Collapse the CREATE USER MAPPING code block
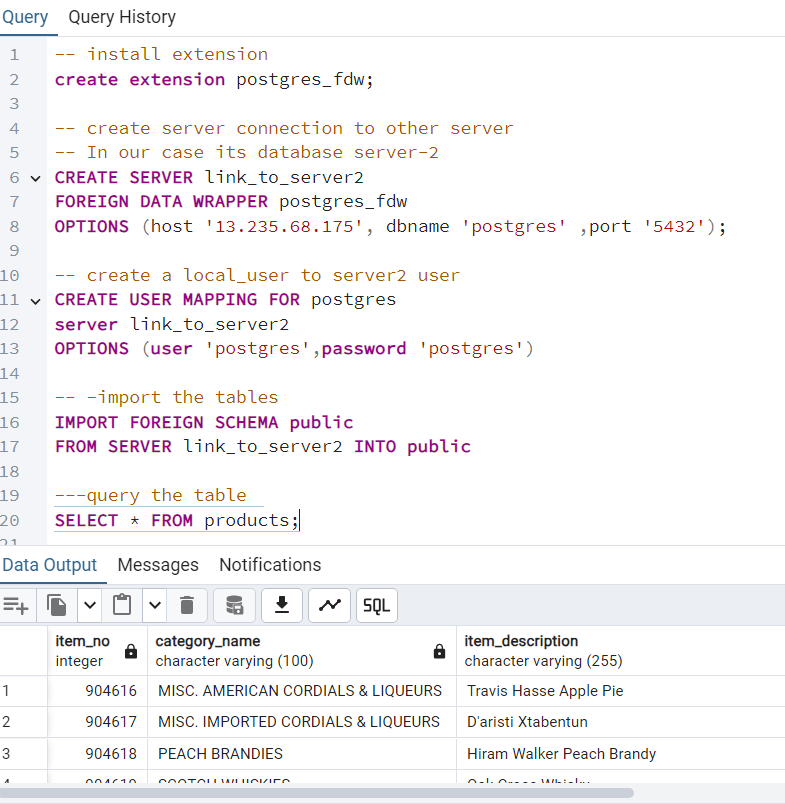The width and height of the screenshot is (785, 804). pos(36,300)
